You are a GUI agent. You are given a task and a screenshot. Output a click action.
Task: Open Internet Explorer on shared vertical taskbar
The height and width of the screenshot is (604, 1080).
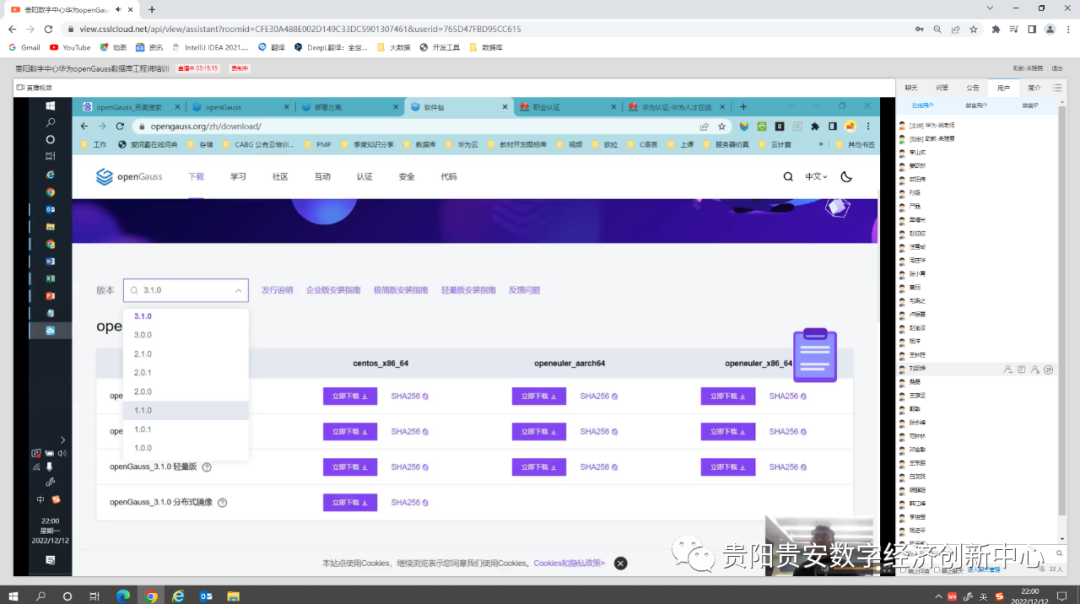point(50,175)
